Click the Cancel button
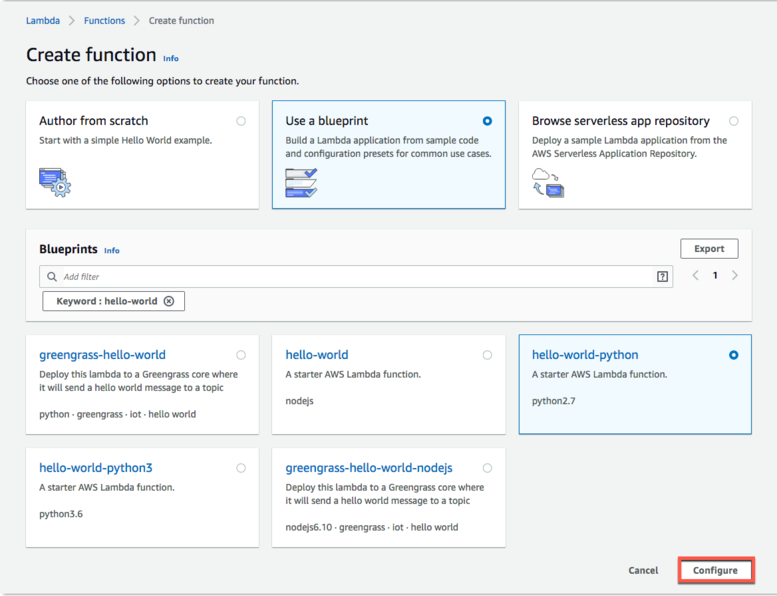Image resolution: width=777 pixels, height=596 pixels. pyautogui.click(x=643, y=570)
